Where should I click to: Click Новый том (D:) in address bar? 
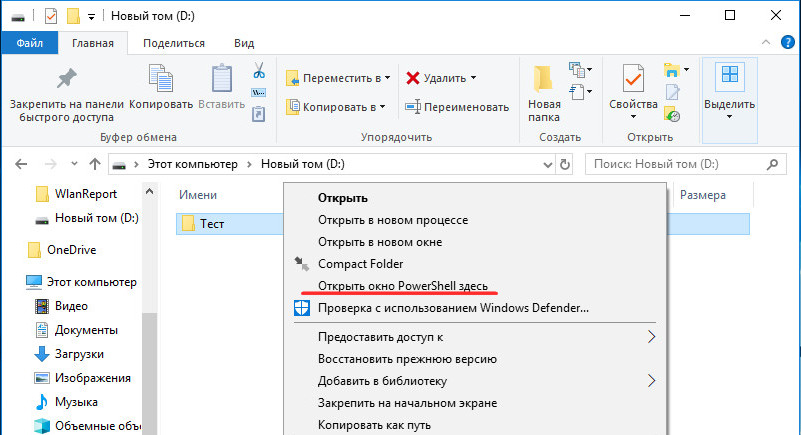302,164
